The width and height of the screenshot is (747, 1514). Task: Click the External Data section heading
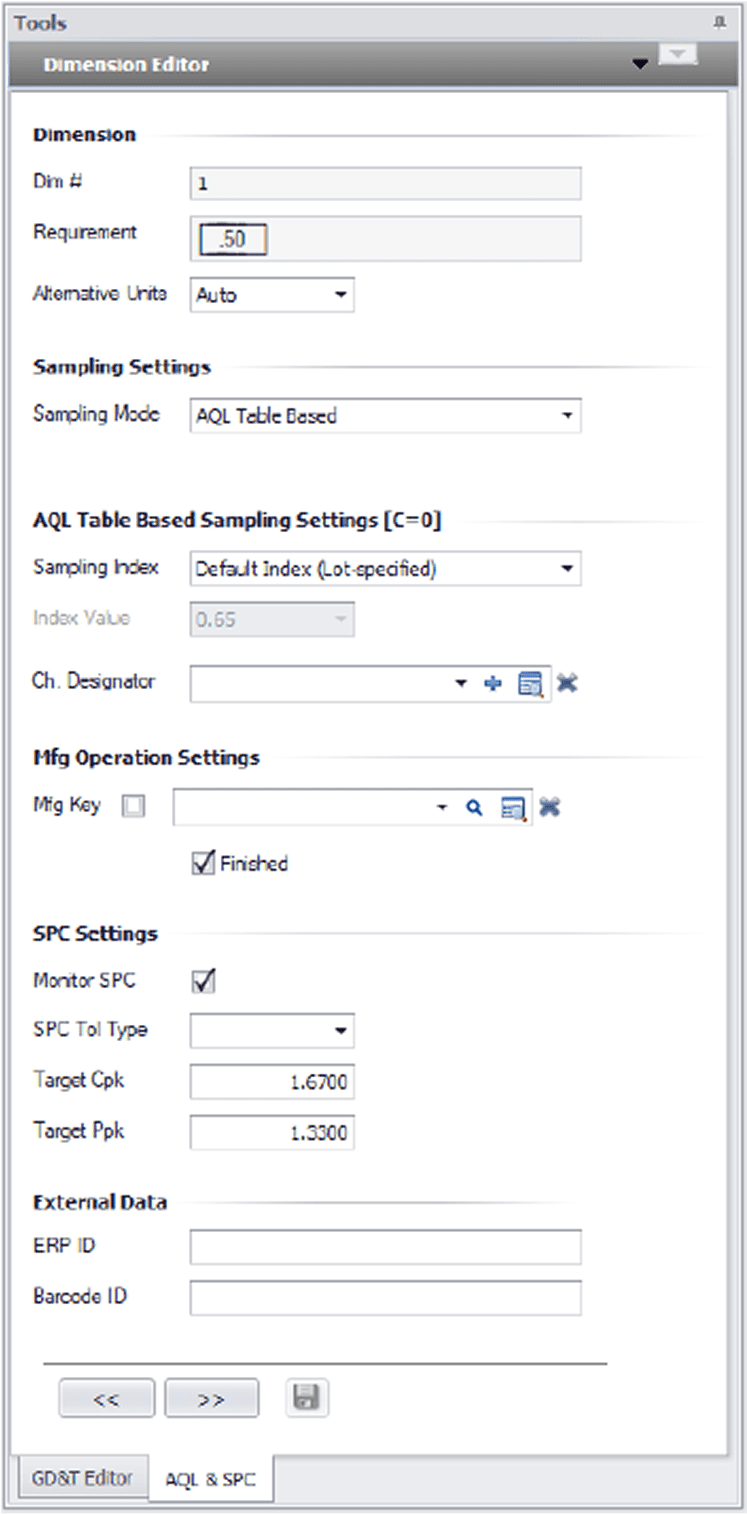pyautogui.click(x=100, y=1202)
